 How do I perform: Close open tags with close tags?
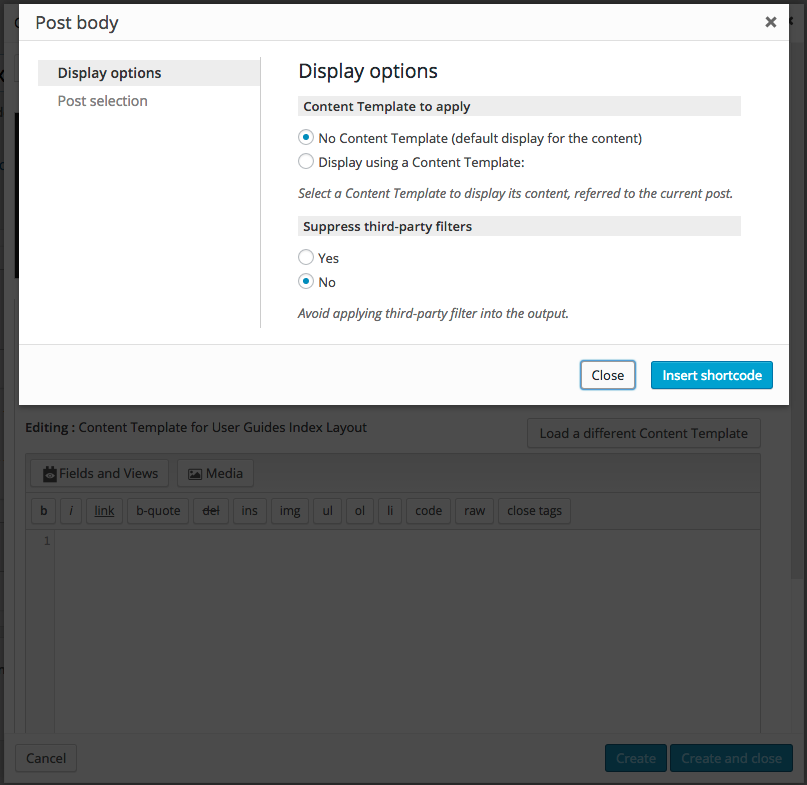534,511
